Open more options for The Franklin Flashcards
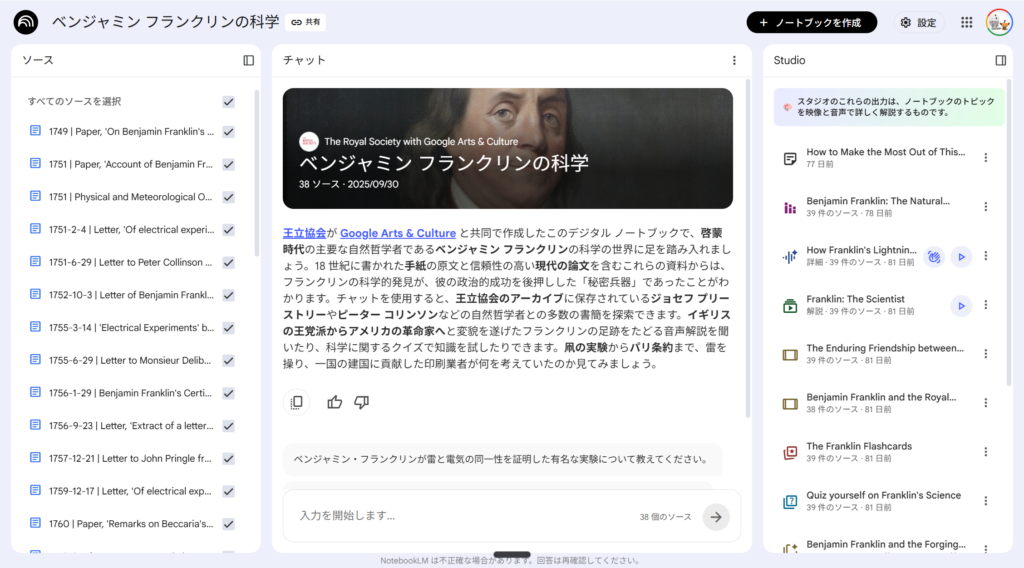Image resolution: width=1024 pixels, height=568 pixels. click(x=986, y=452)
